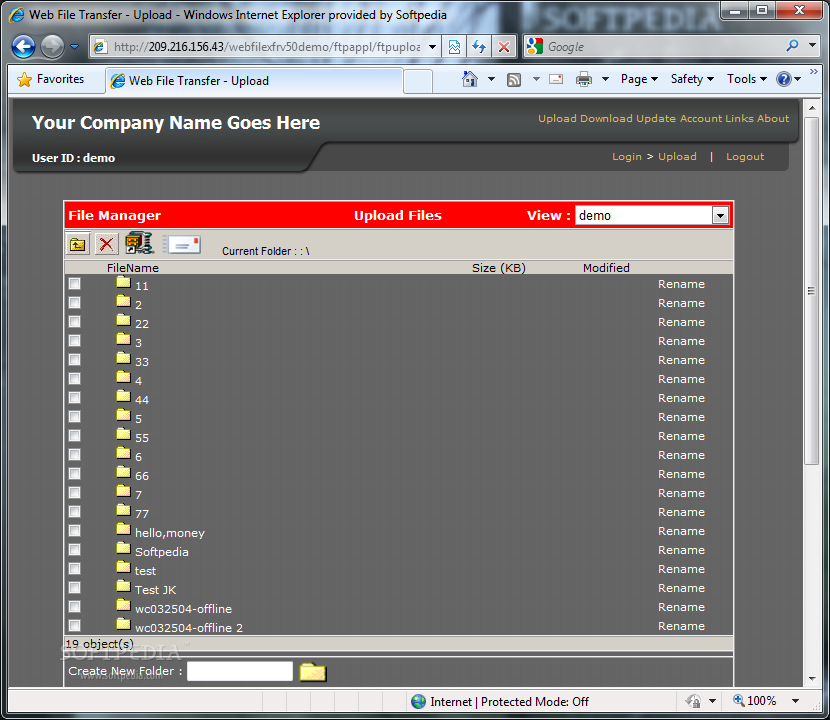
Task: Click the Login breadcrumb link
Action: [627, 157]
